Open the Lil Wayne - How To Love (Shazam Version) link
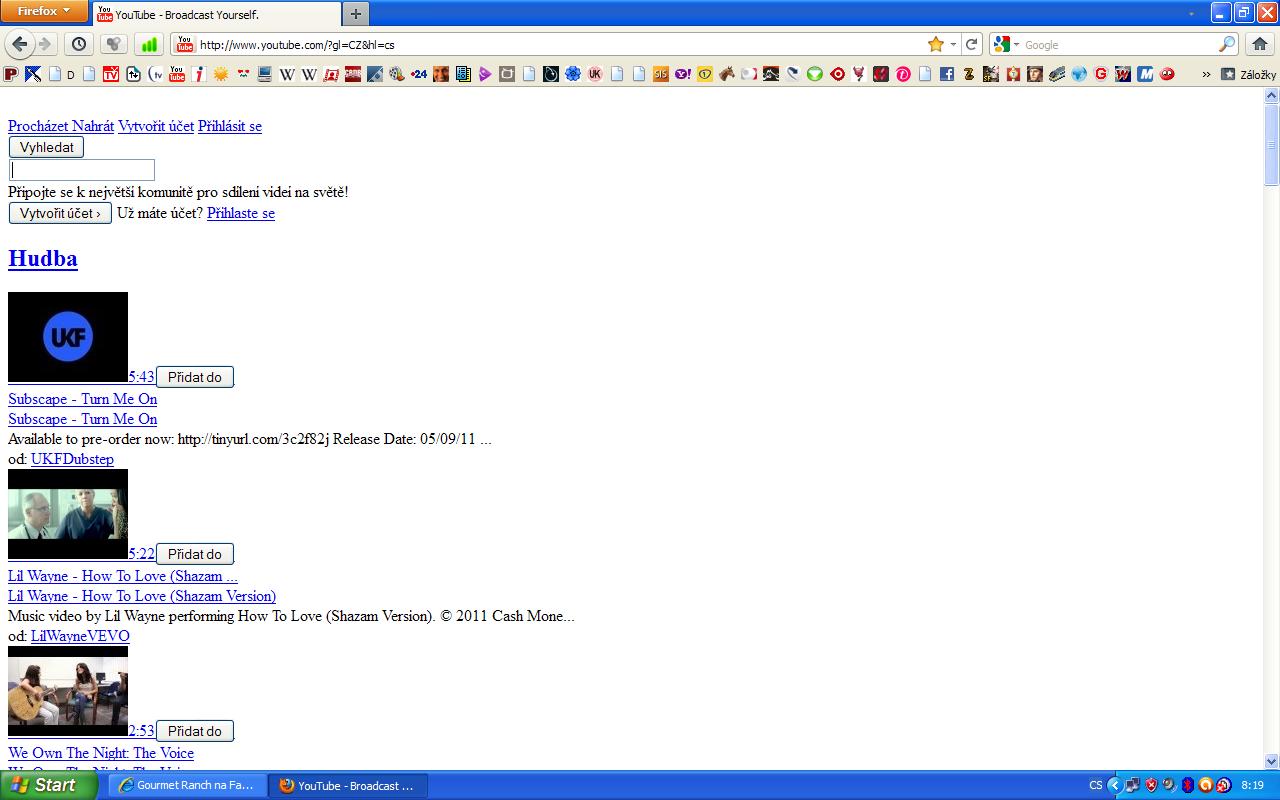The width and height of the screenshot is (1280, 800). coord(142,596)
